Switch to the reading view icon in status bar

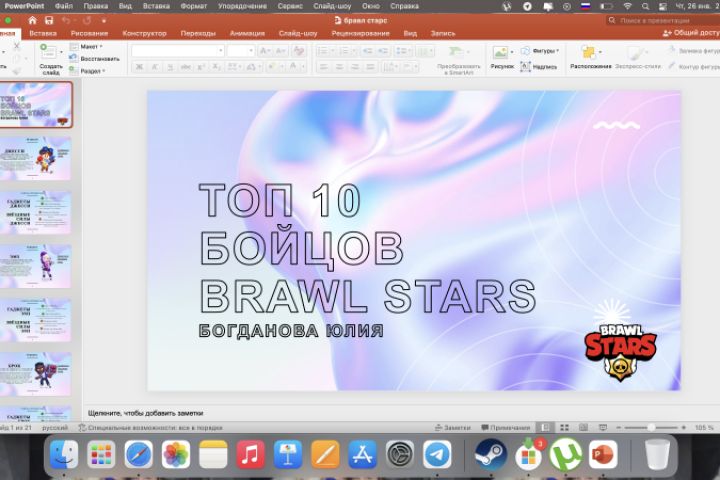(x=583, y=428)
